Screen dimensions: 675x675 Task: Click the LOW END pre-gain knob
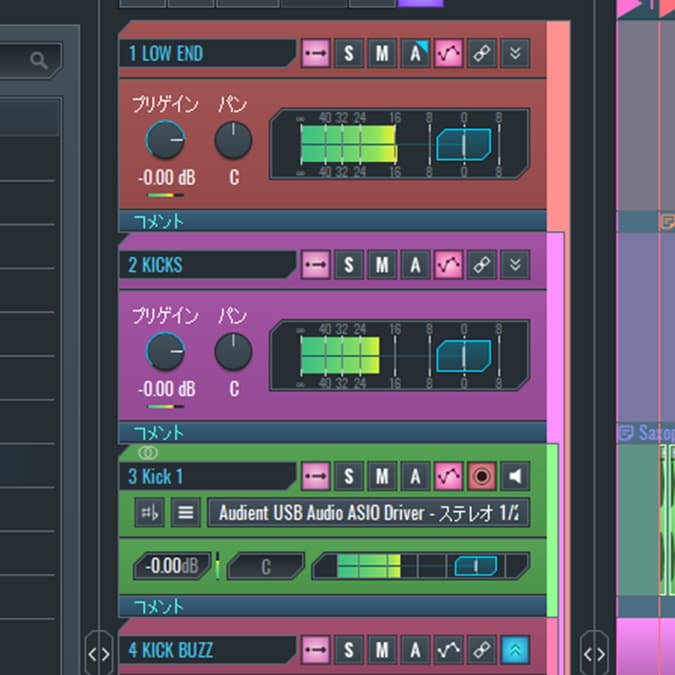[165, 140]
